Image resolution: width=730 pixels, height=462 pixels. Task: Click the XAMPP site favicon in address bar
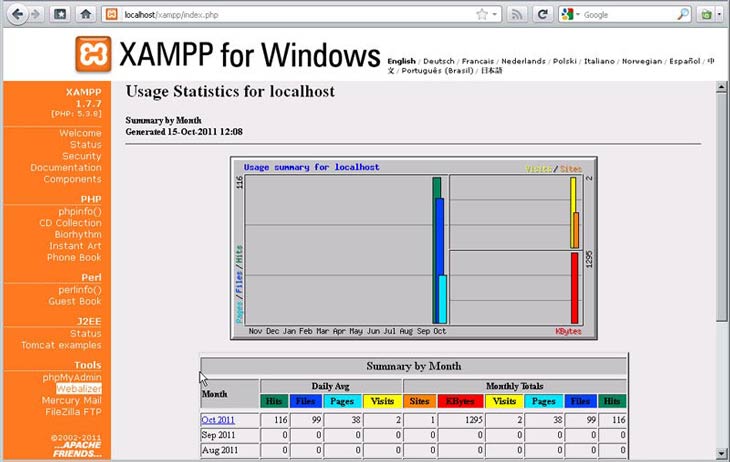coord(111,14)
